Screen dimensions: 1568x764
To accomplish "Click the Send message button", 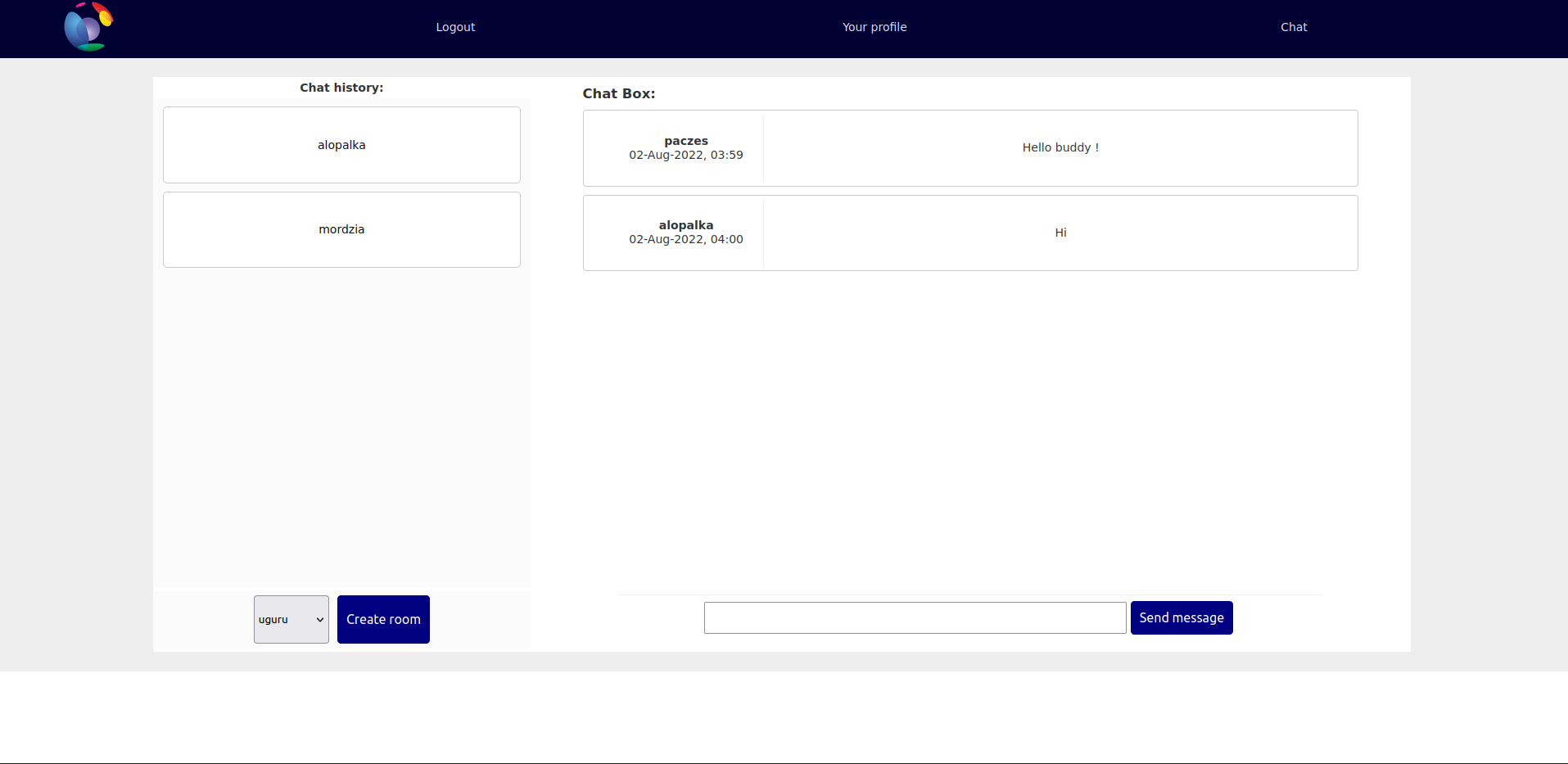I will pyautogui.click(x=1182, y=617).
